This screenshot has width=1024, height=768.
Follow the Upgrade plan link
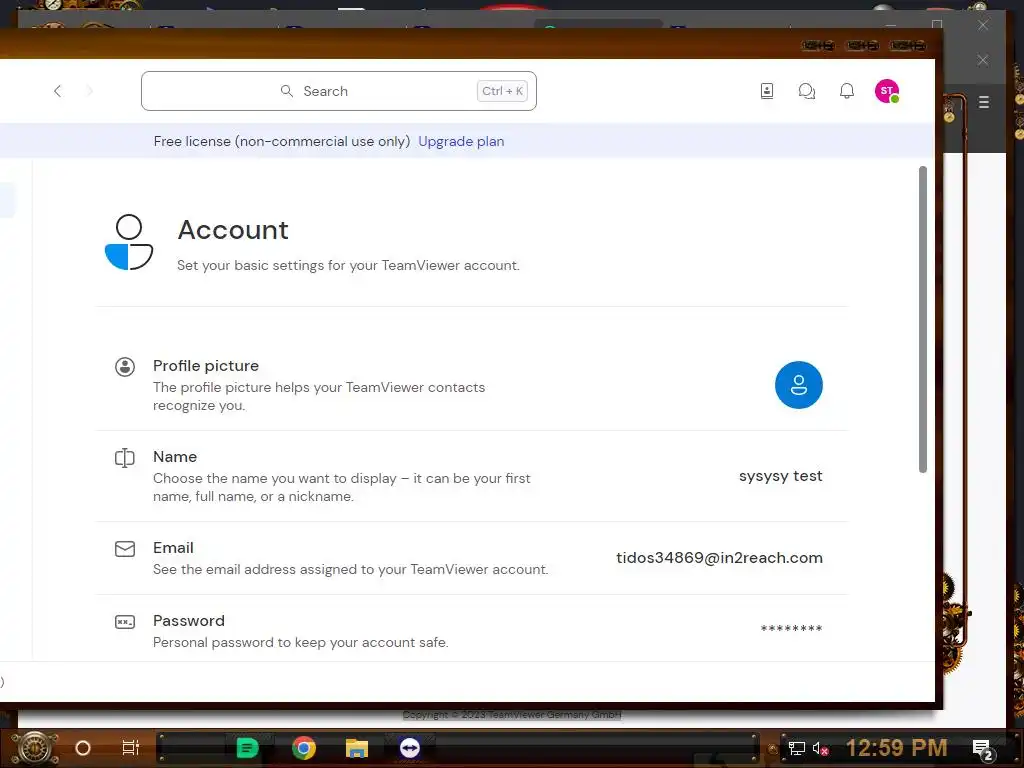(x=461, y=141)
